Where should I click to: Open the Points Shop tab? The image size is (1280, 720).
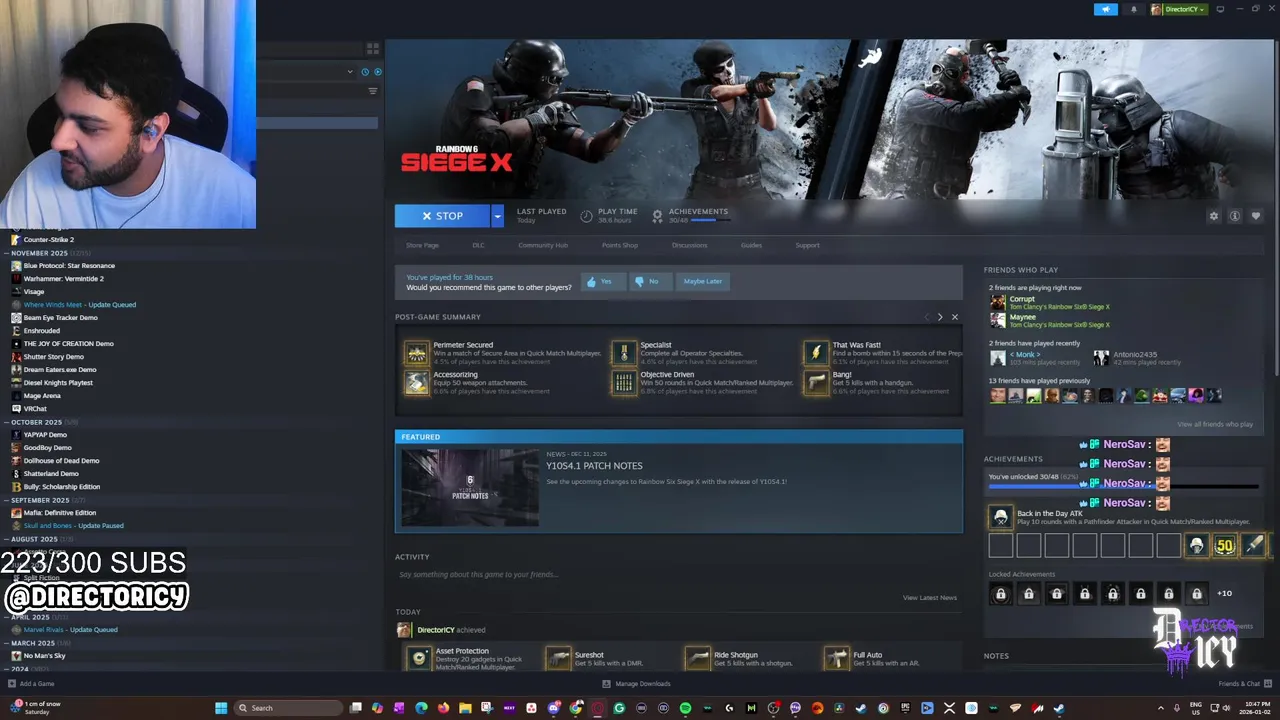[620, 245]
